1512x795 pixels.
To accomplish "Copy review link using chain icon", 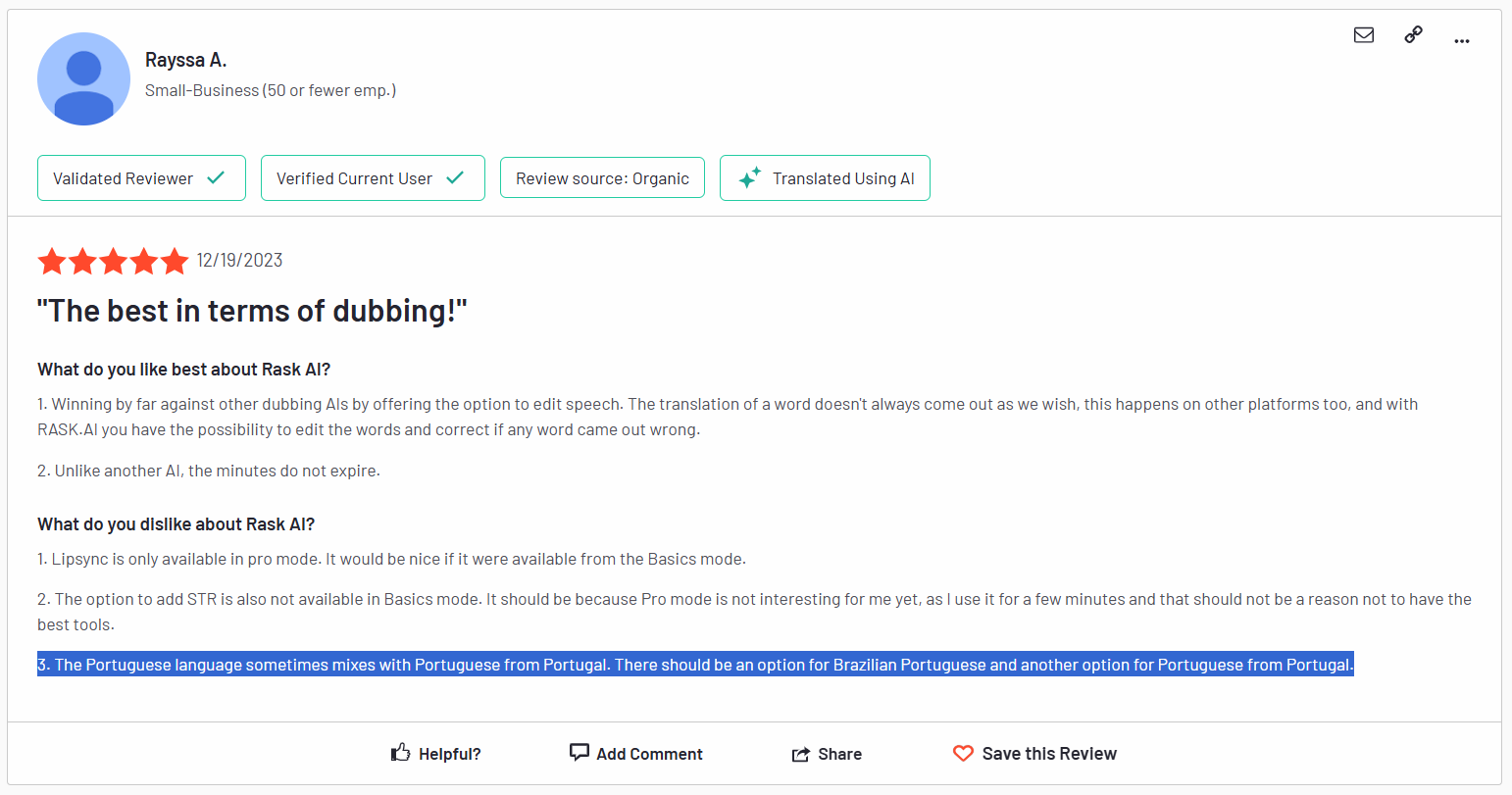I will coord(1413,35).
